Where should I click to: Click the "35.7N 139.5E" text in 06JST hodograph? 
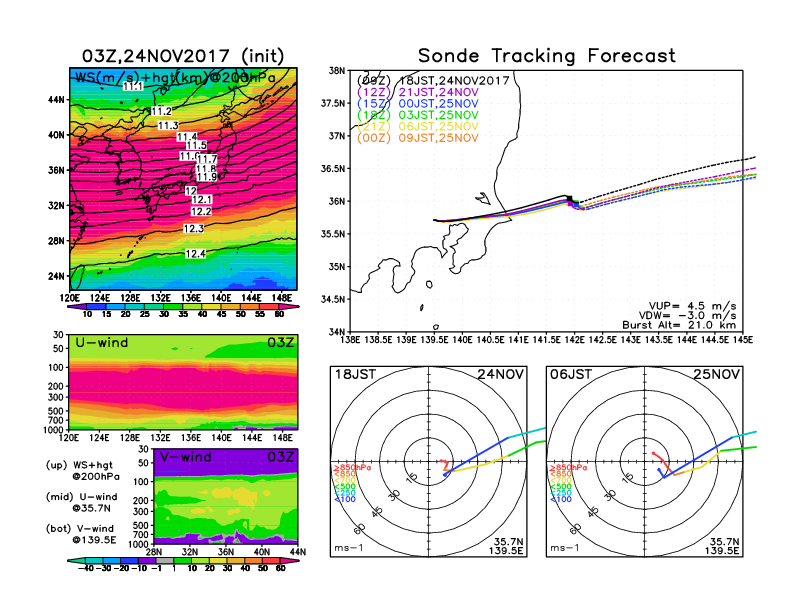(722, 546)
